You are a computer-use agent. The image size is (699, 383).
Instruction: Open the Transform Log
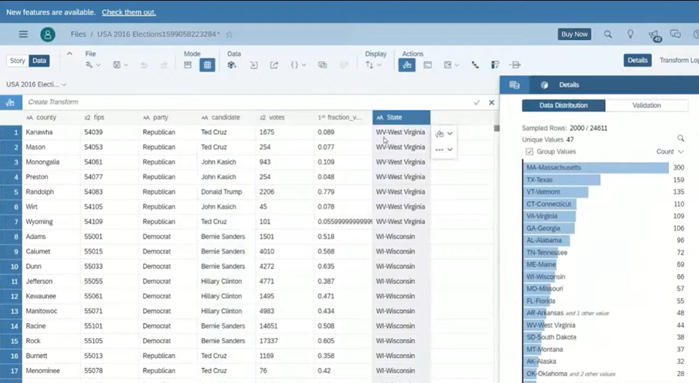coord(678,60)
